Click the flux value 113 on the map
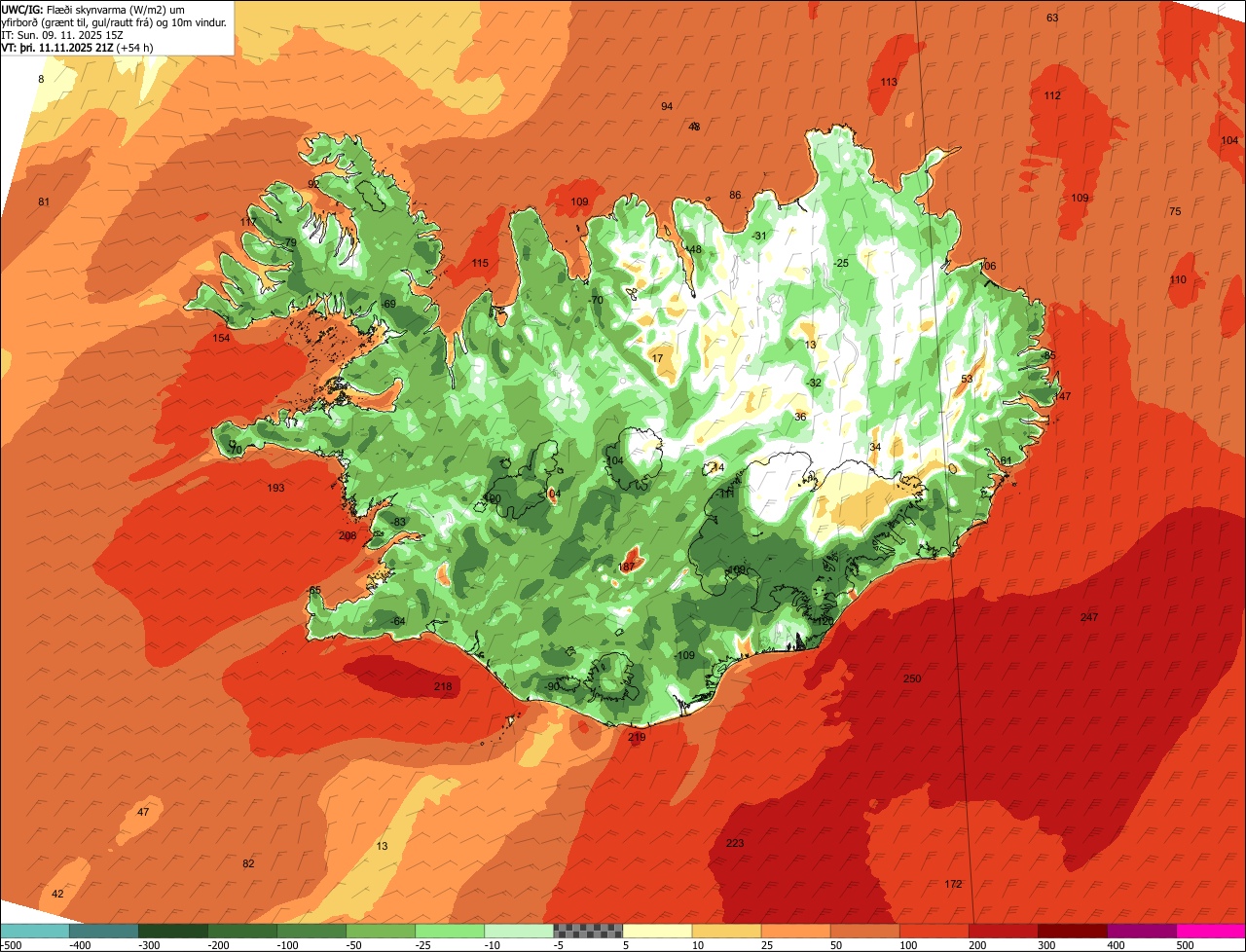 [889, 82]
